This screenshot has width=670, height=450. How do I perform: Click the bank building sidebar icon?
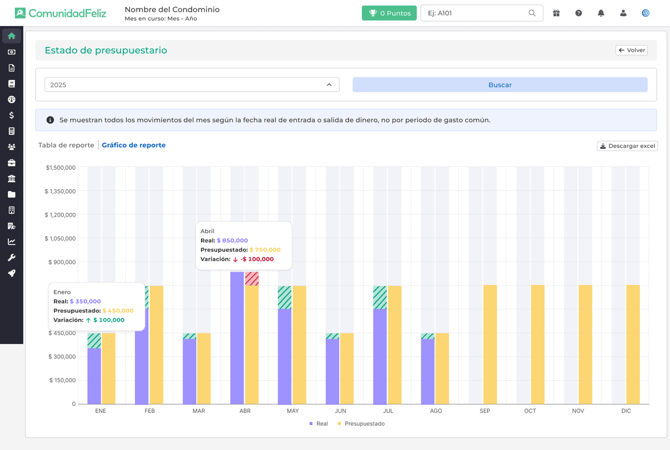11,179
